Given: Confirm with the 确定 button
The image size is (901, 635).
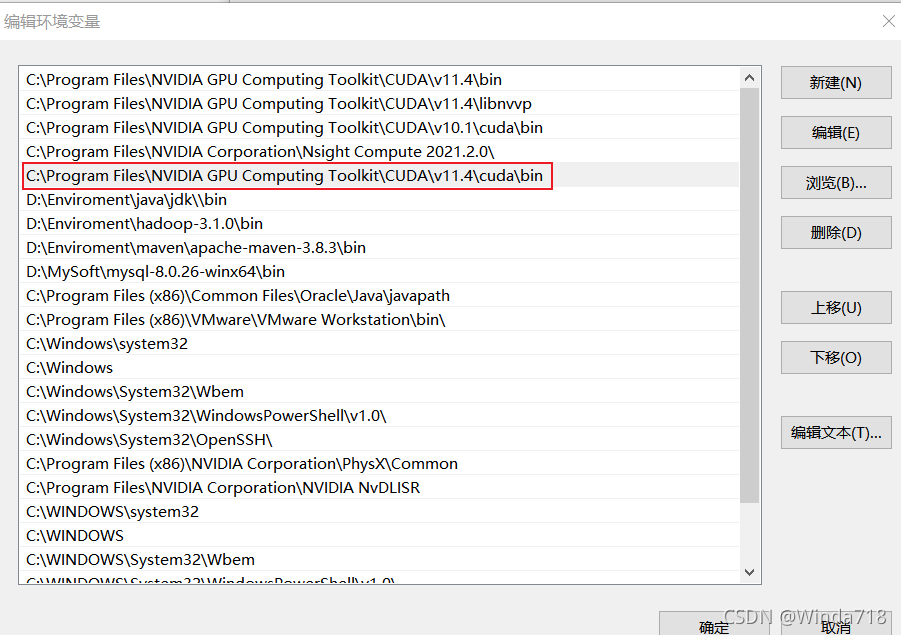Looking at the screenshot, I should click(x=714, y=625).
